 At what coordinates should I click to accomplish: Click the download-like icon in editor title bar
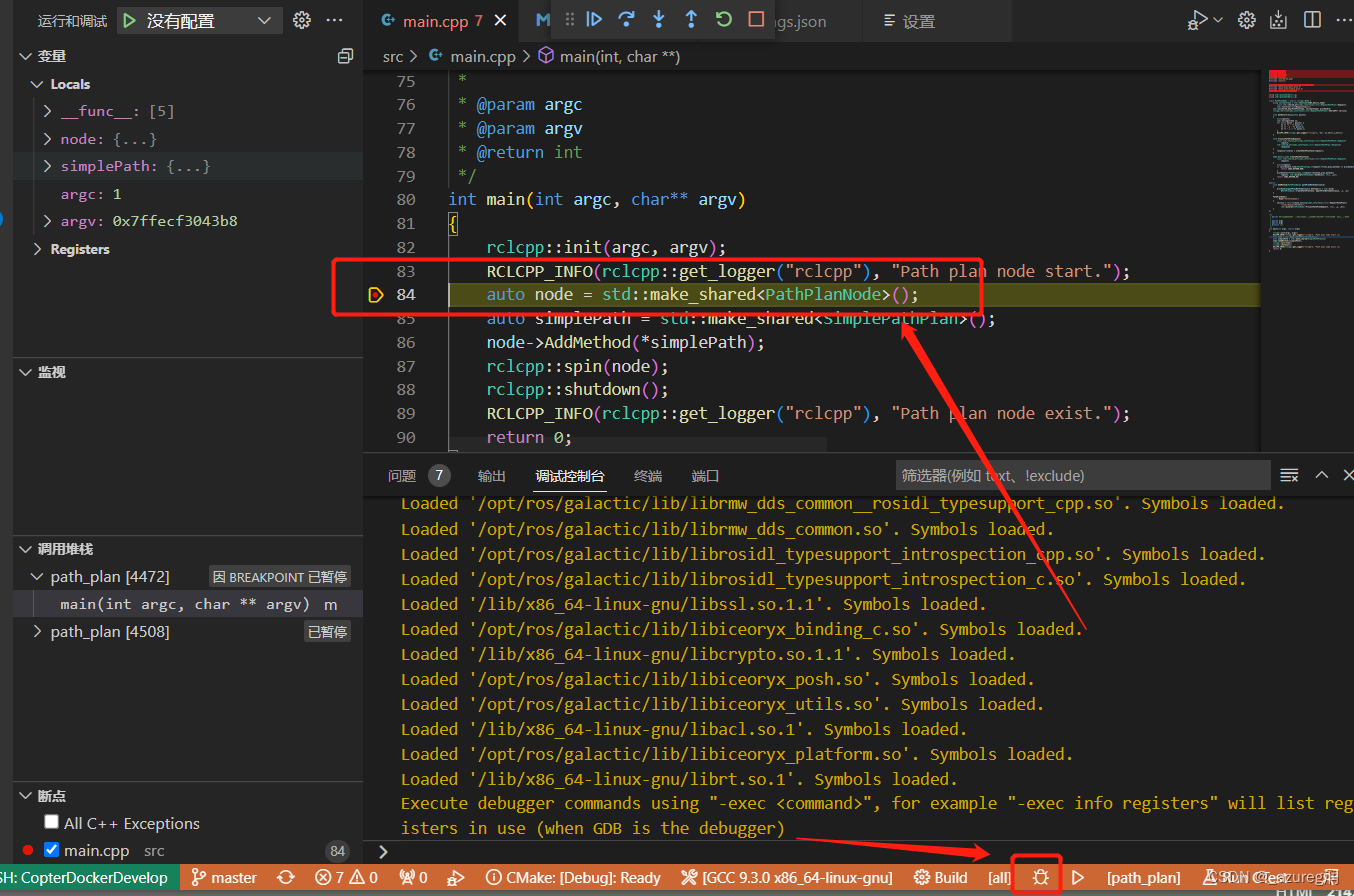point(1278,20)
